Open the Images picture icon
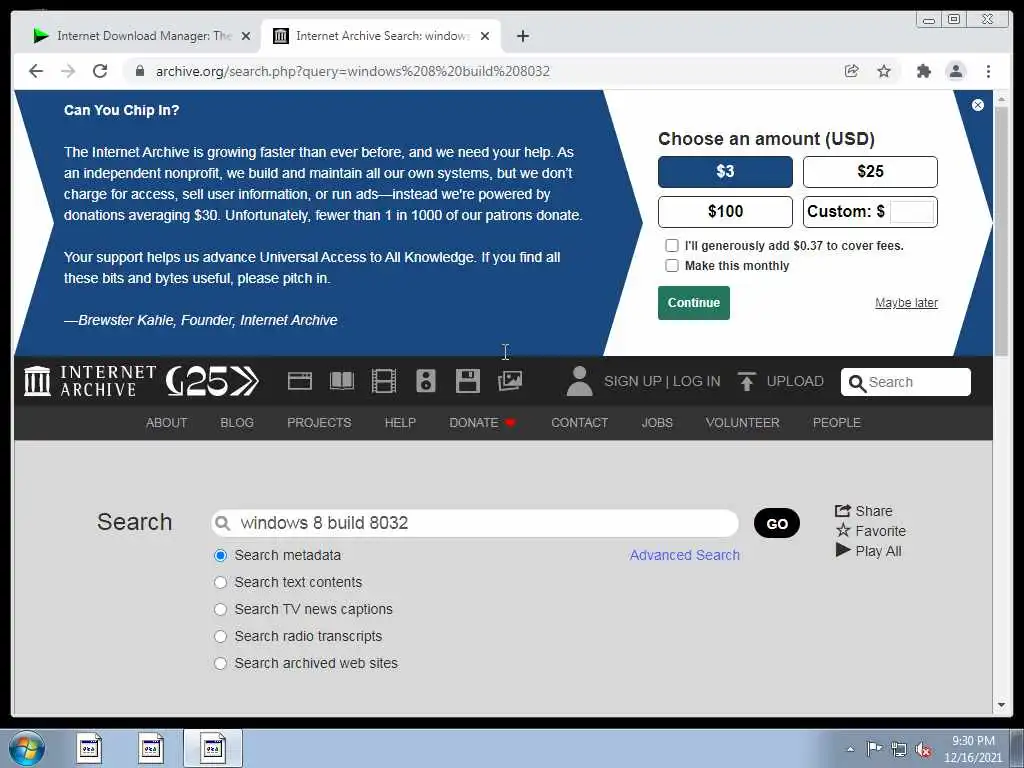 point(509,381)
